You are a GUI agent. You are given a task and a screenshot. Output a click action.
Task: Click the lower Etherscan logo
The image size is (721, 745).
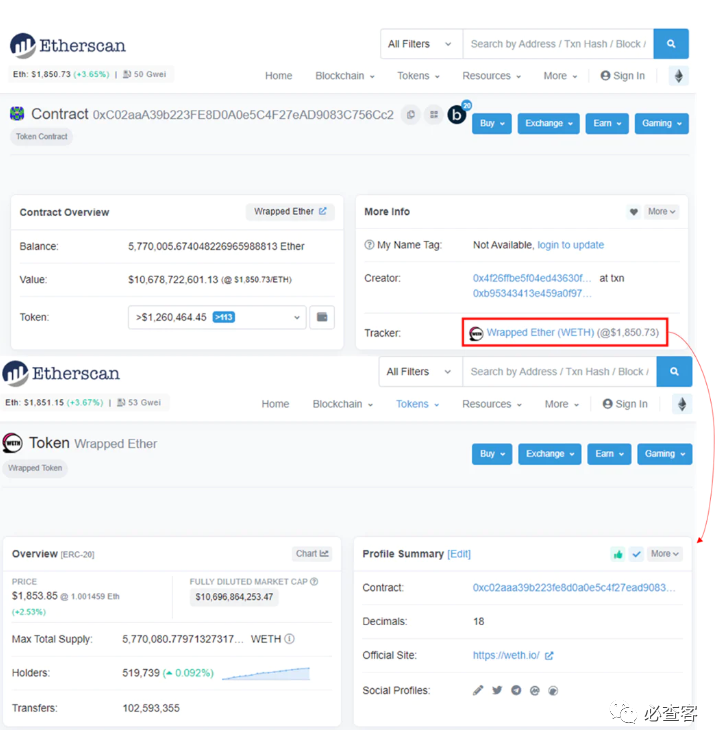coord(61,373)
